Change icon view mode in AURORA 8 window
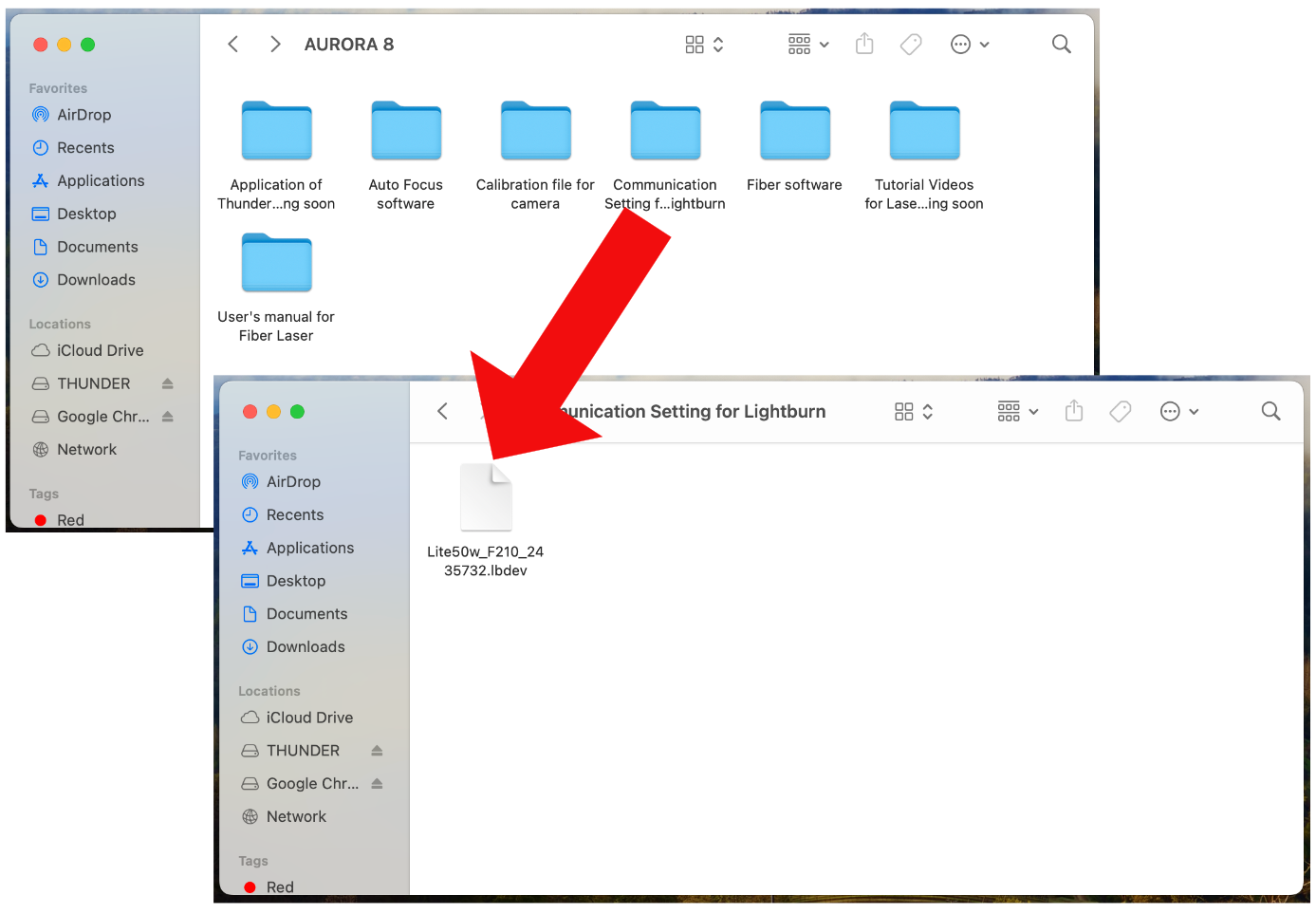The width and height of the screenshot is (1316, 914). [704, 45]
